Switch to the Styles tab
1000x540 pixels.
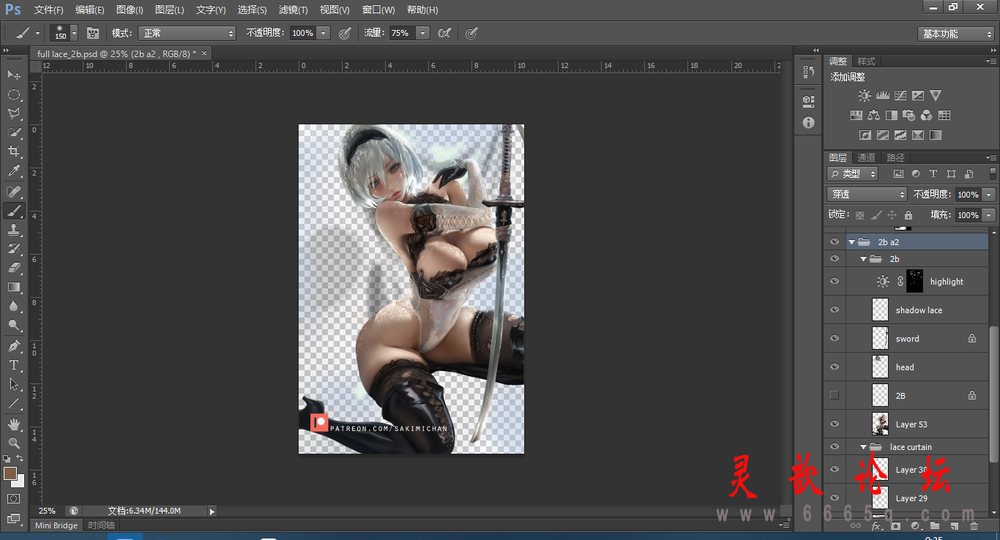pos(866,61)
